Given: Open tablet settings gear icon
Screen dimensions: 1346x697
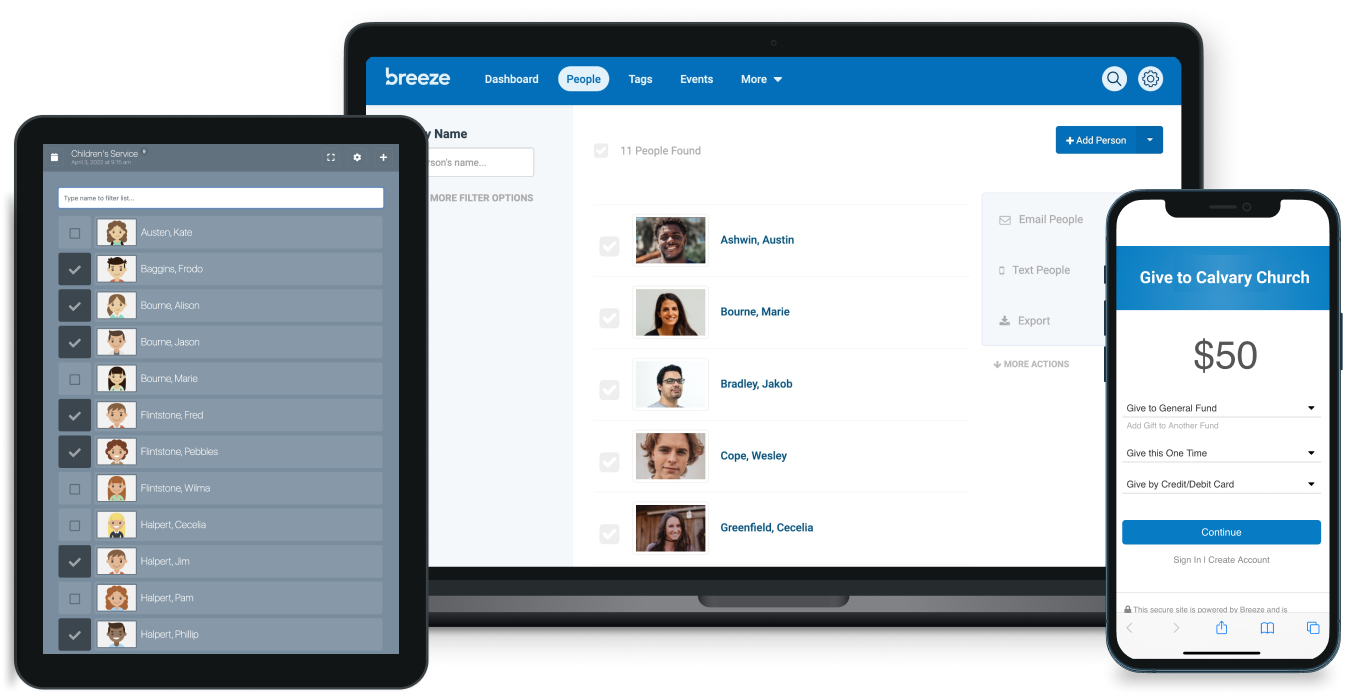Looking at the screenshot, I should tap(357, 158).
